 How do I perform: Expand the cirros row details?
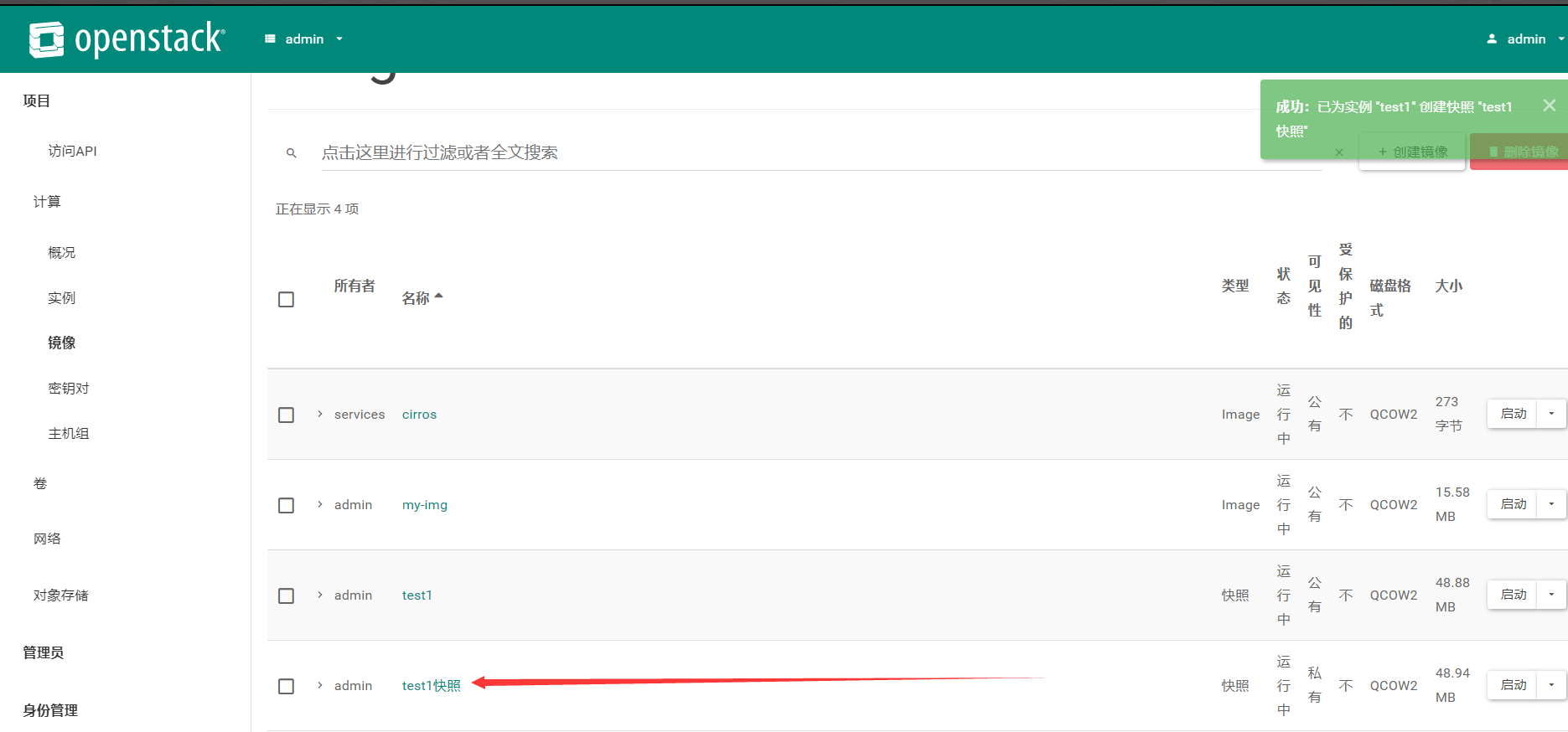pyautogui.click(x=320, y=415)
